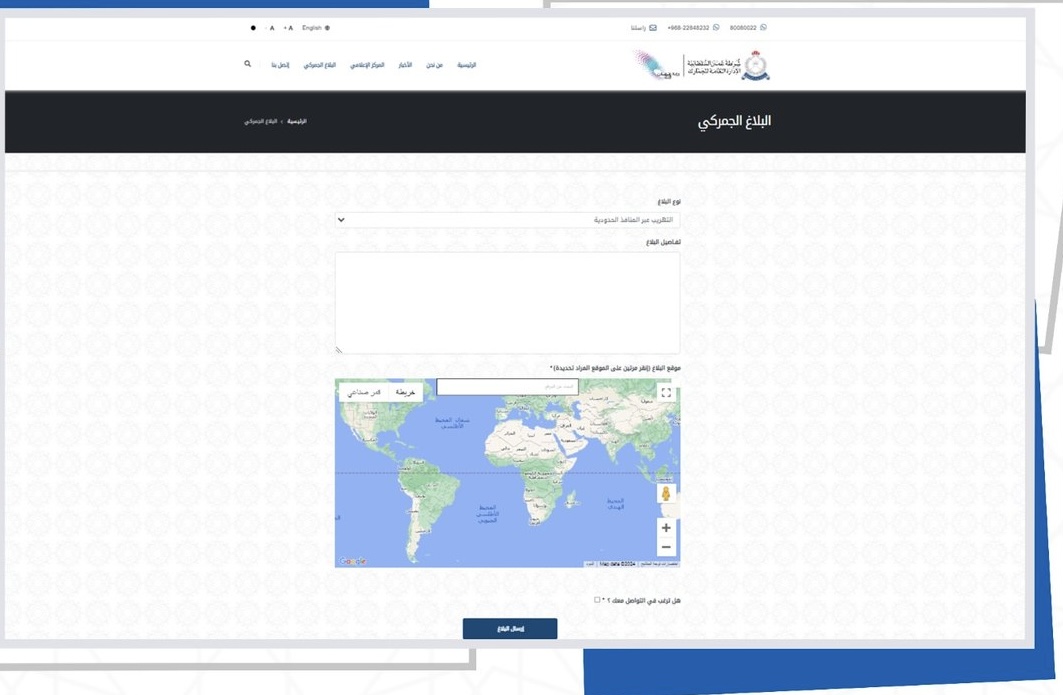1063x695 pixels.
Task: Open fullscreen view of the map
Action: [666, 393]
